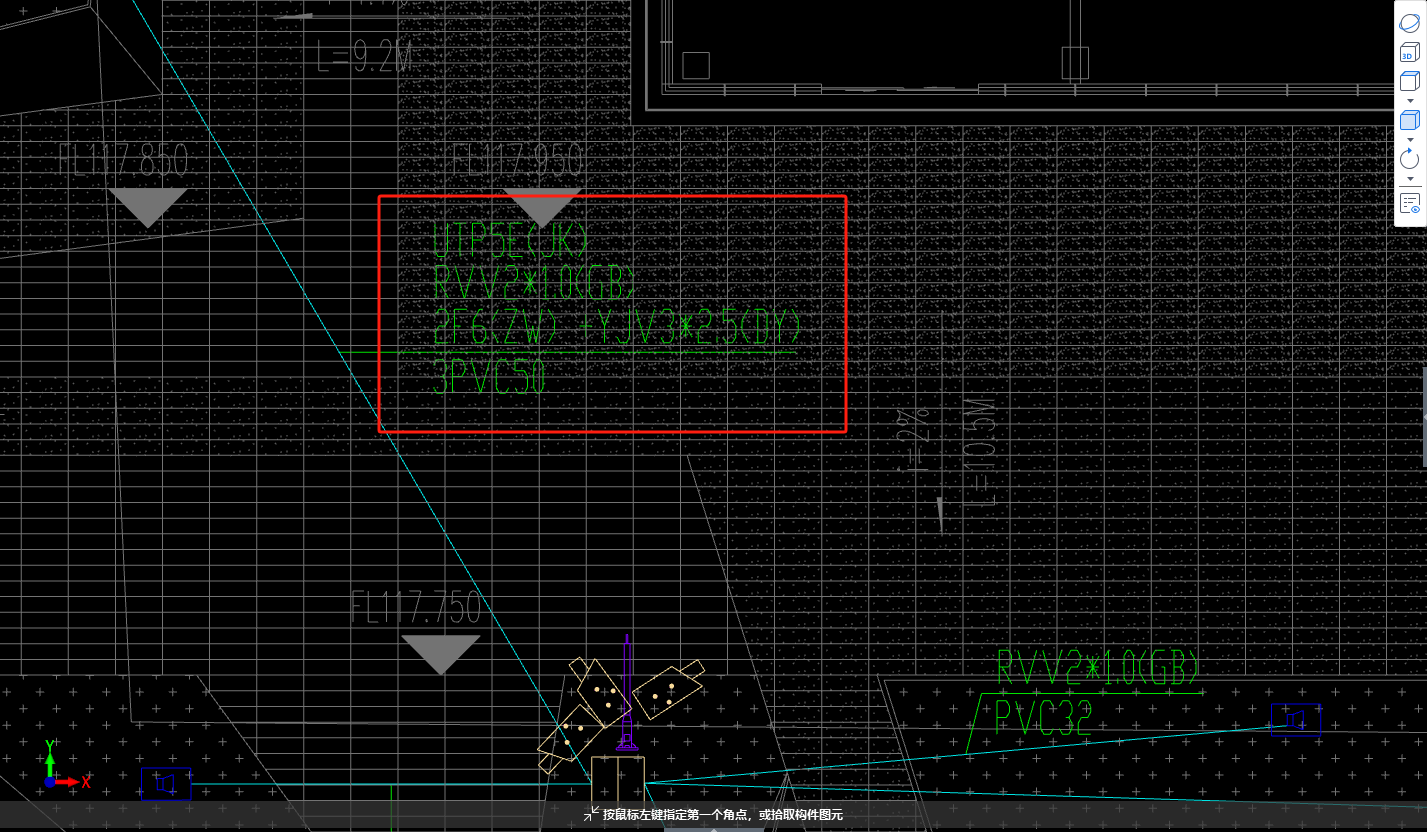Expand dropdown under rotate icon

[x=1410, y=179]
